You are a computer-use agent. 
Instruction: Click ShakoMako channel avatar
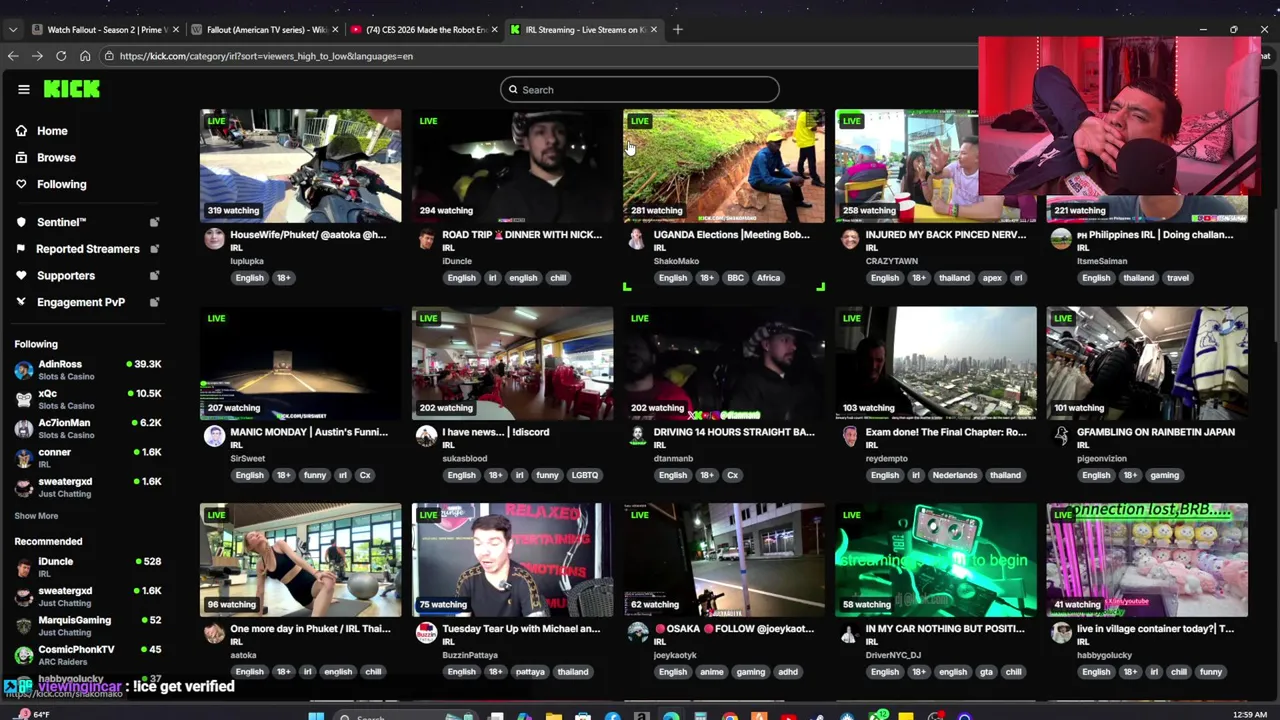click(637, 238)
